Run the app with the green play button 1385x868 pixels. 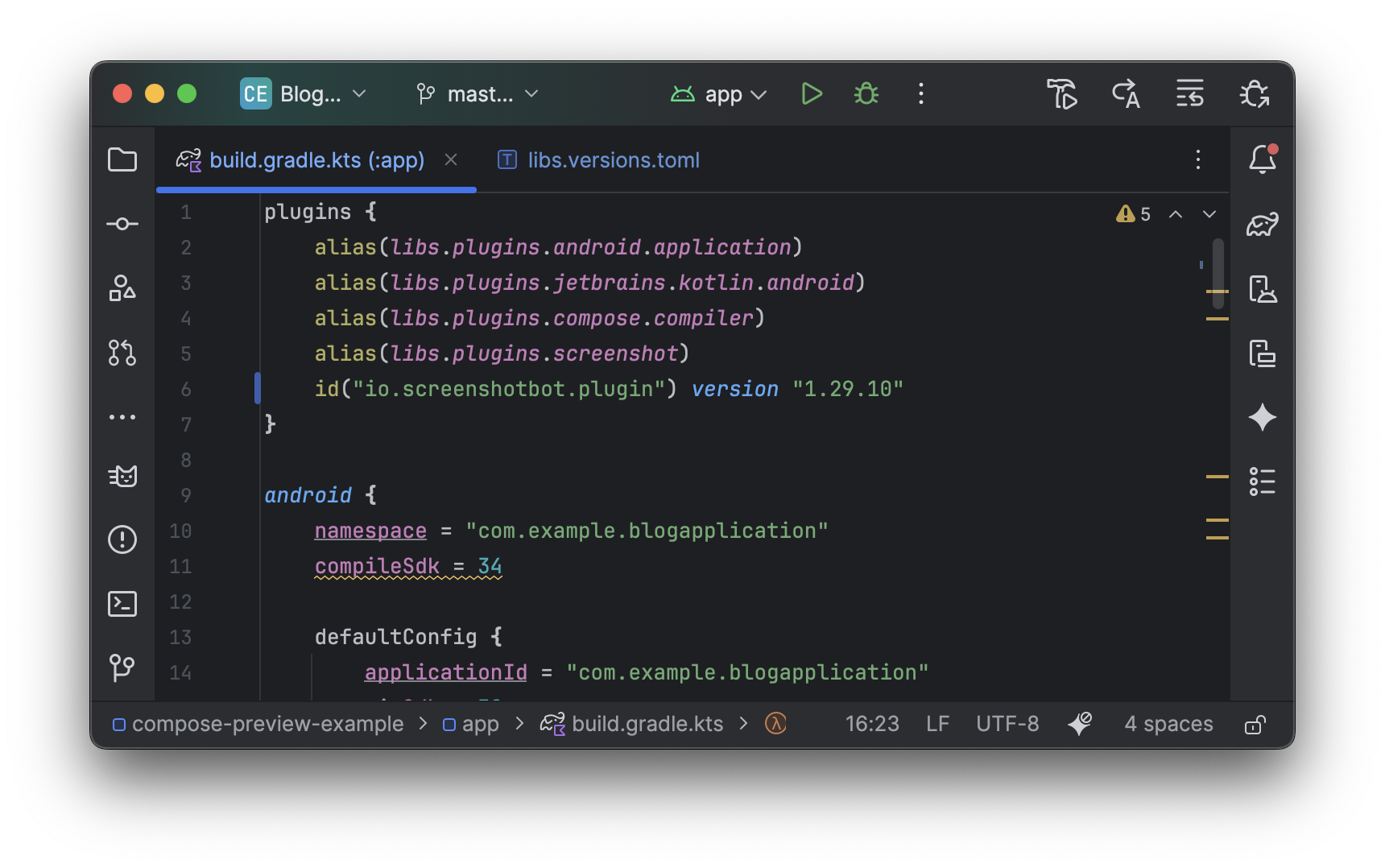812,94
